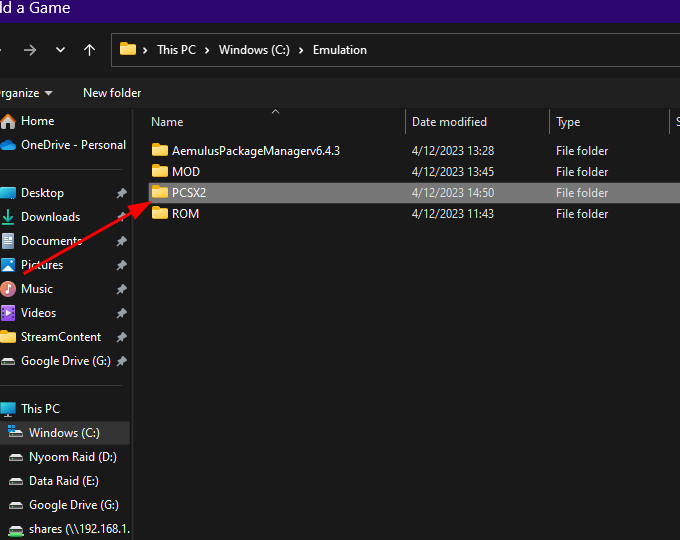Click the PCSX2 folder name

(x=189, y=193)
